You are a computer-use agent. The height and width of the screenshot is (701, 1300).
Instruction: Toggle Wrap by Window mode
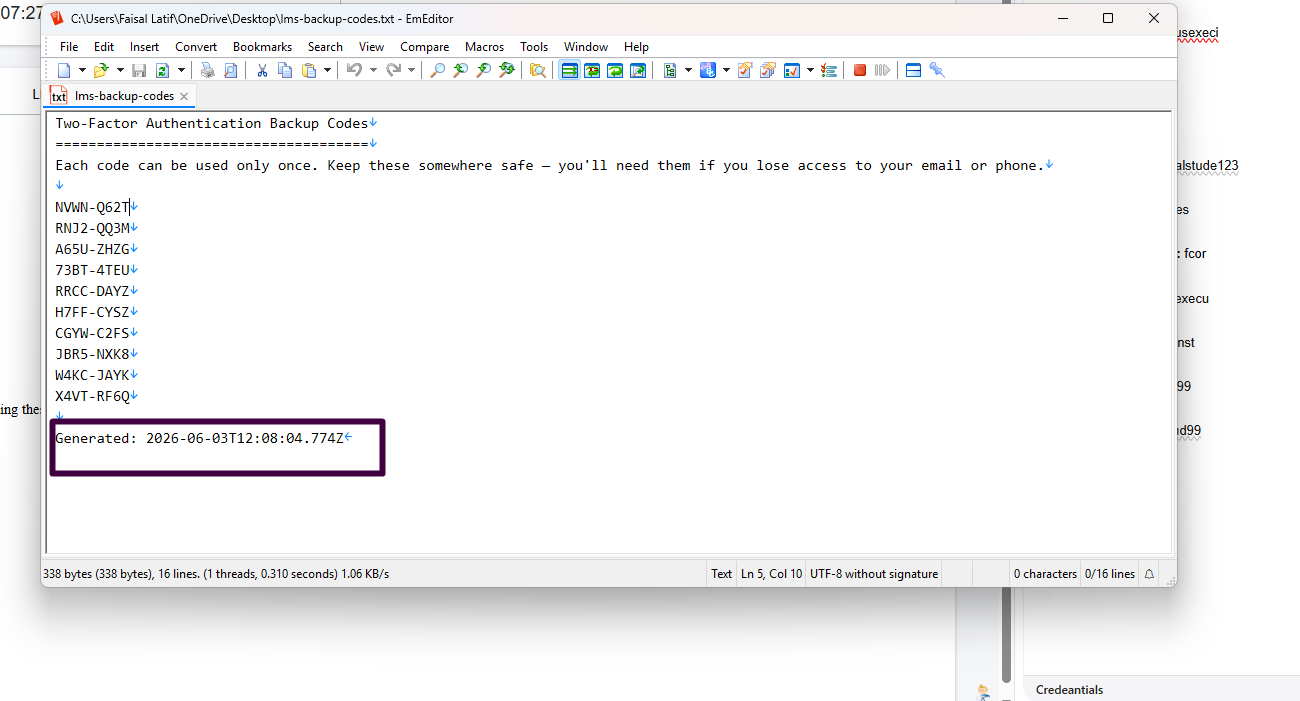click(615, 70)
